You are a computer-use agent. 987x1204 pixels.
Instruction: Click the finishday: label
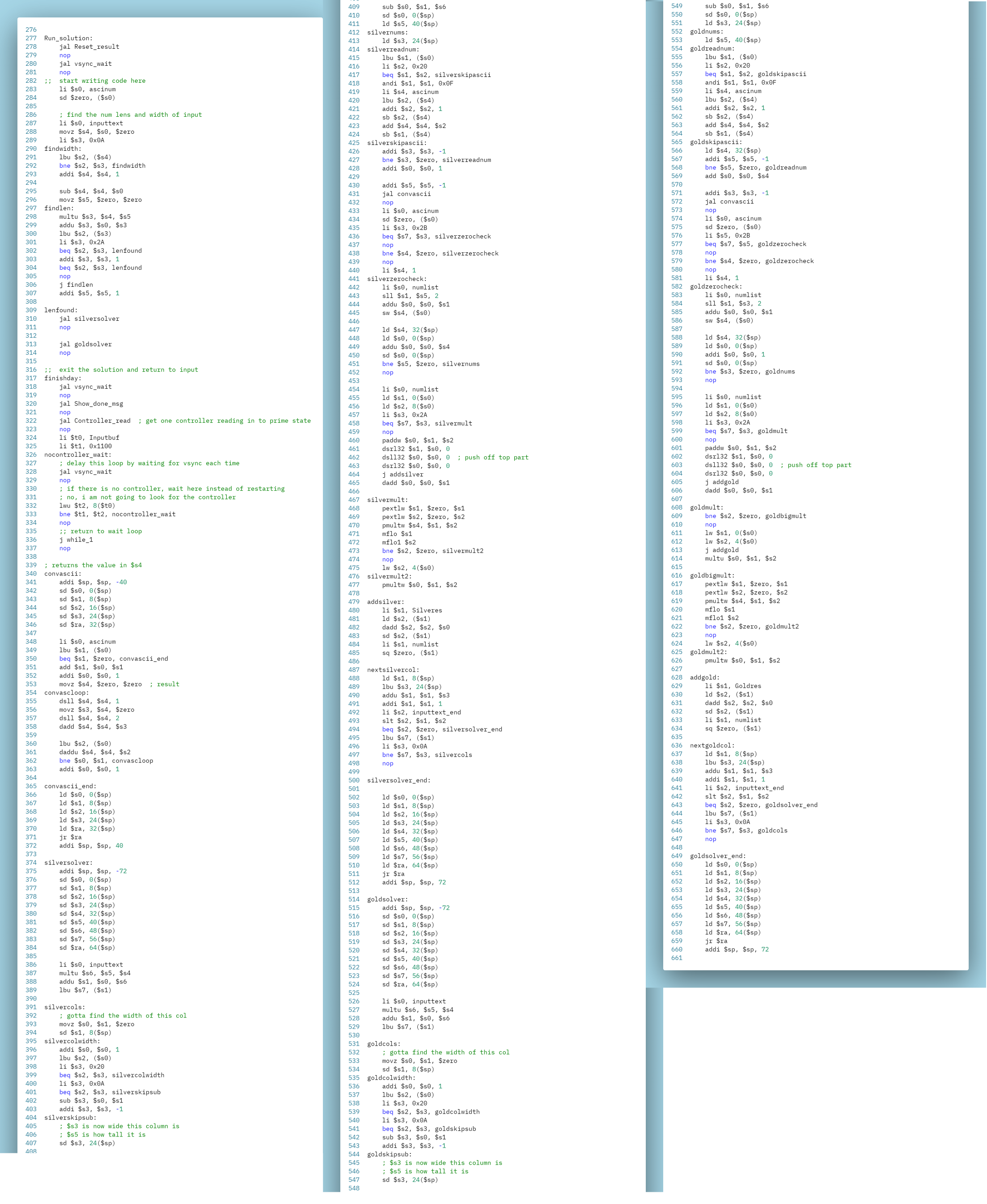[x=63, y=378]
